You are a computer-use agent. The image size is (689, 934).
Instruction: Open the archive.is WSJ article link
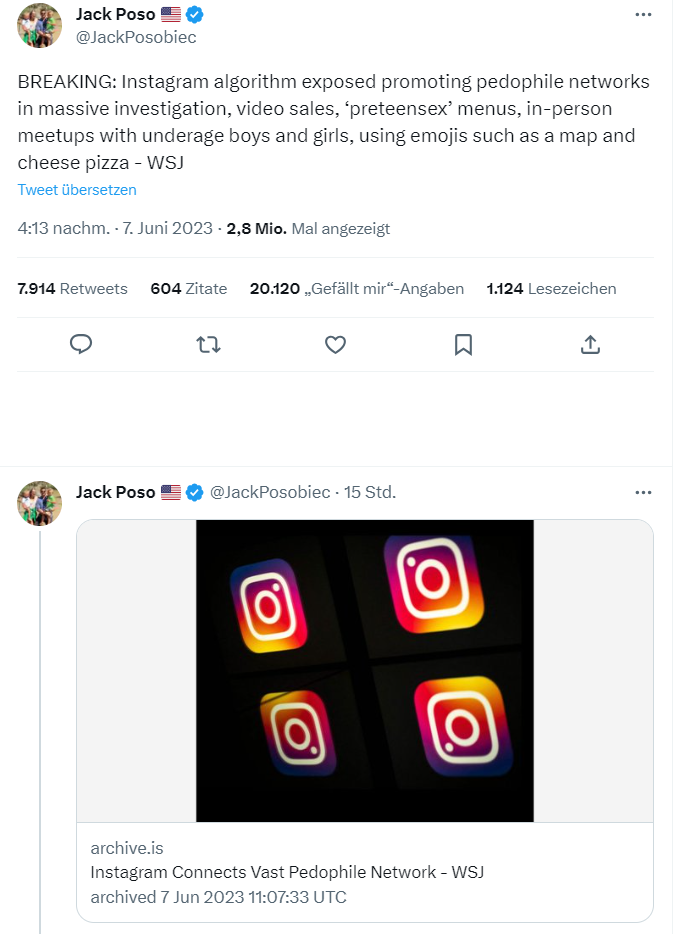tap(287, 872)
